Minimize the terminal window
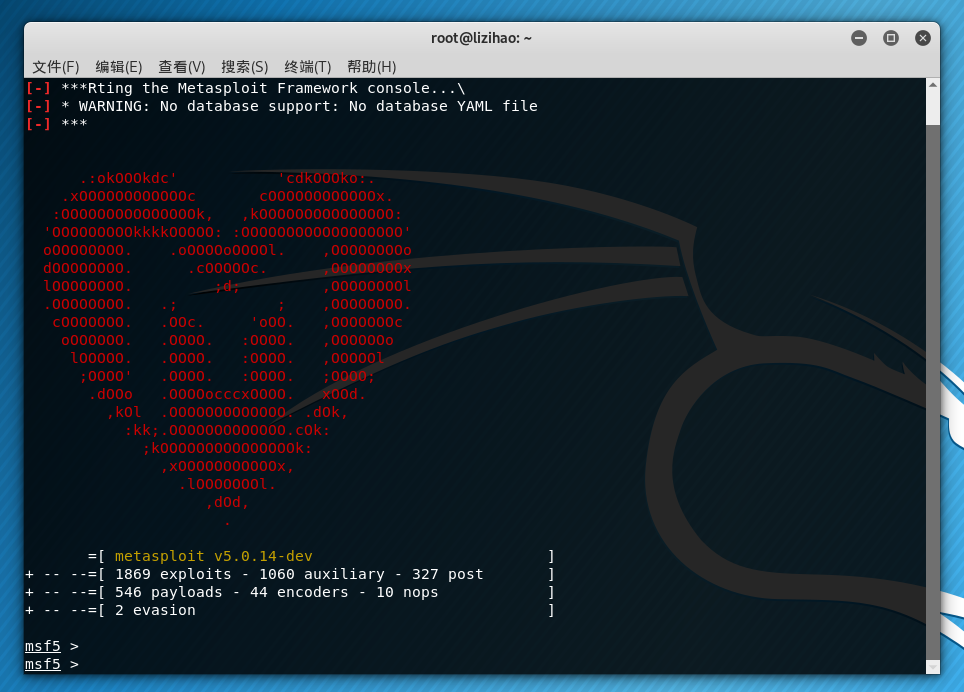The height and width of the screenshot is (692, 964). pos(859,38)
